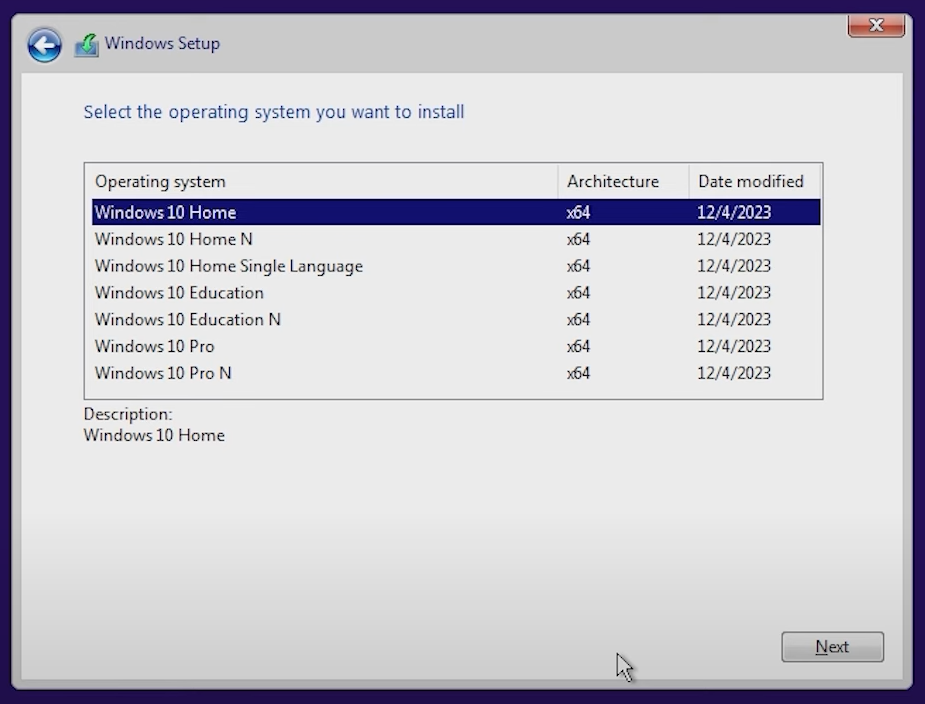The image size is (925, 704).
Task: Sort the list by Operating system column
Action: 160,181
